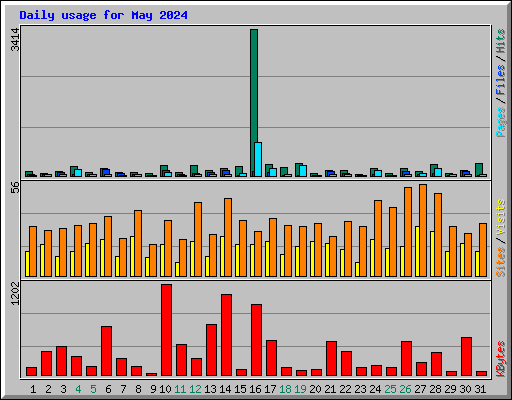Click the yellow Sites bar for day 11
The height and width of the screenshot is (400, 512).
[x=177, y=269]
